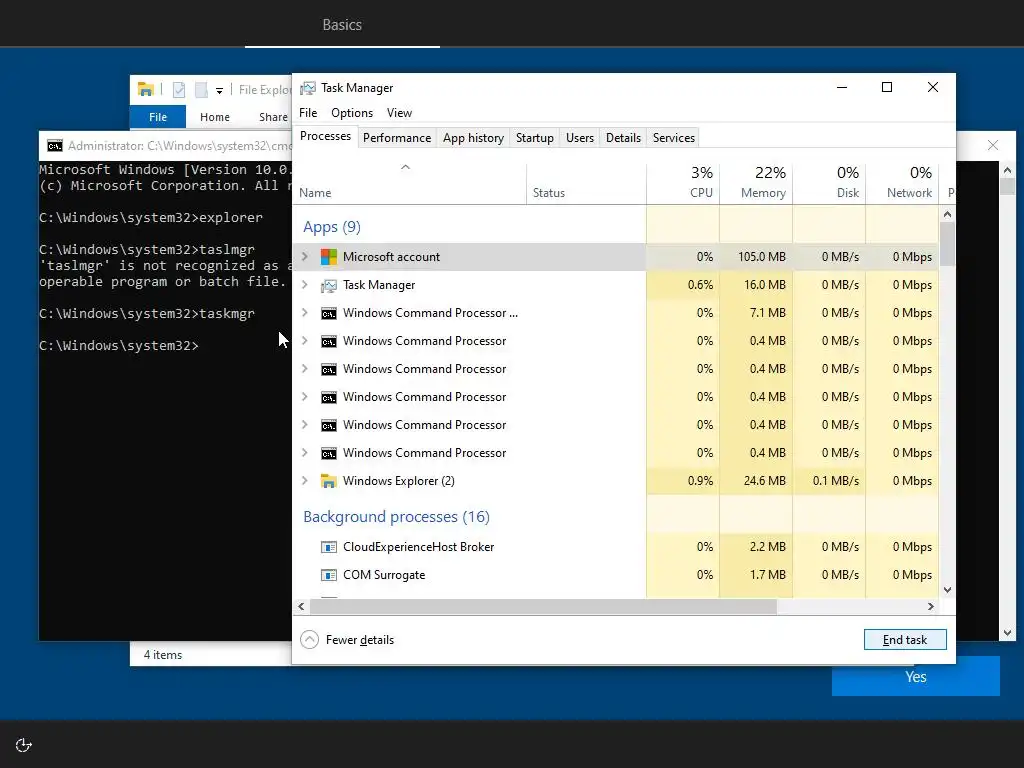Switch to the Services tab

point(673,138)
